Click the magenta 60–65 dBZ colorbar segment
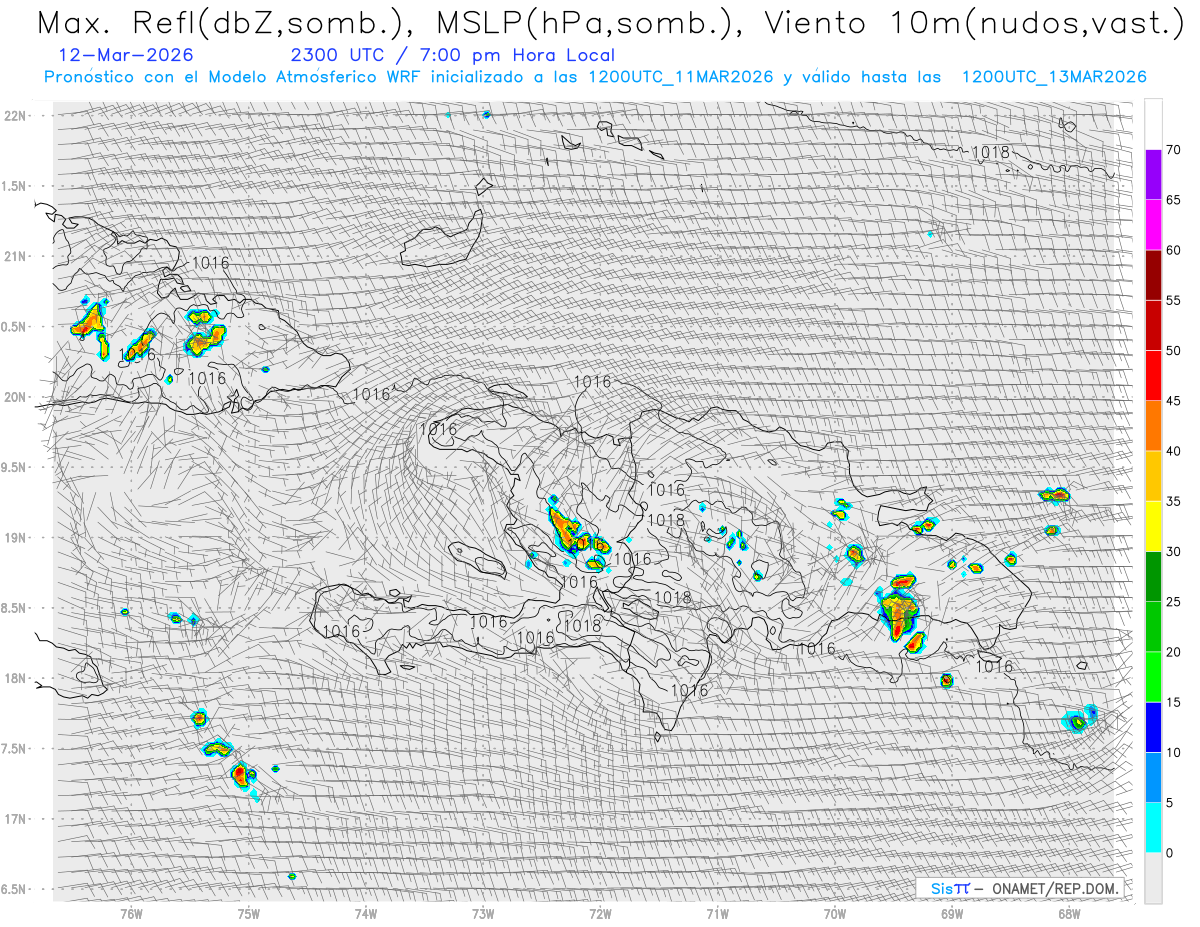This screenshot has height=927, width=1200. [x=1153, y=225]
